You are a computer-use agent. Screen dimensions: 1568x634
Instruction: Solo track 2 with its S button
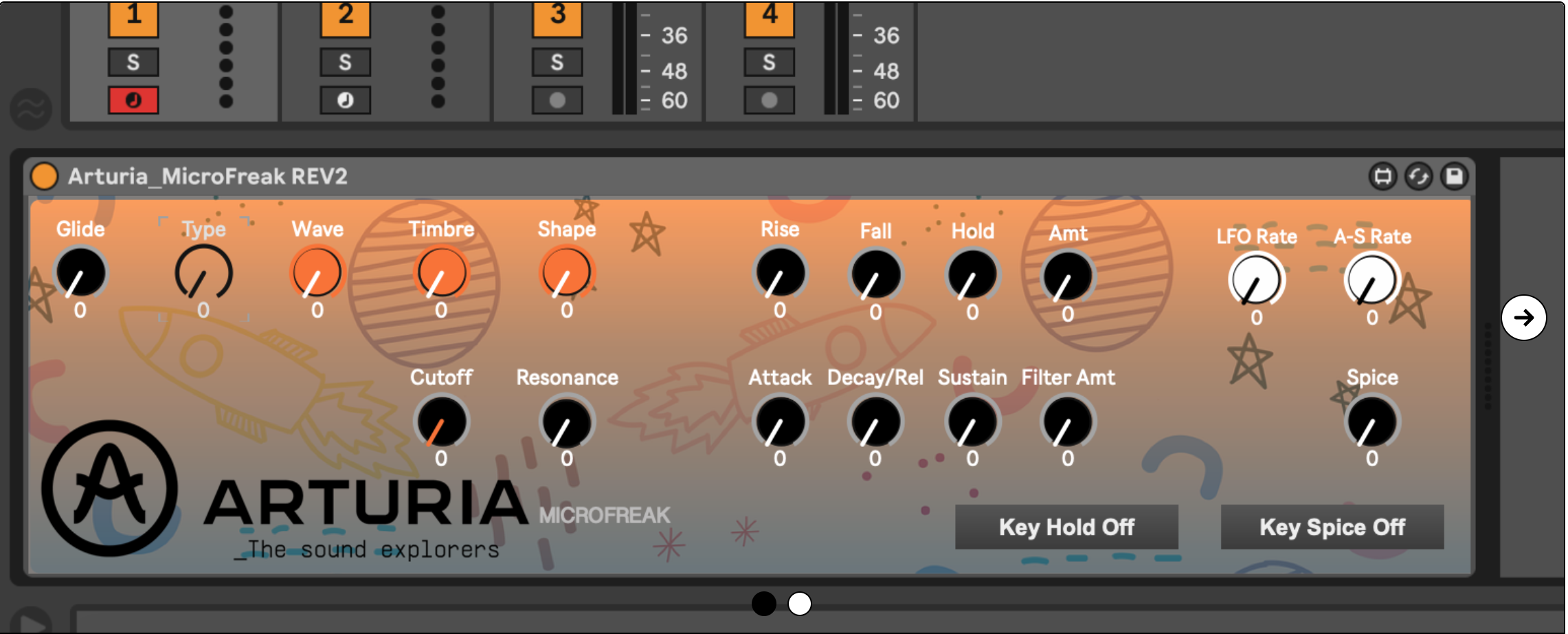pos(345,63)
